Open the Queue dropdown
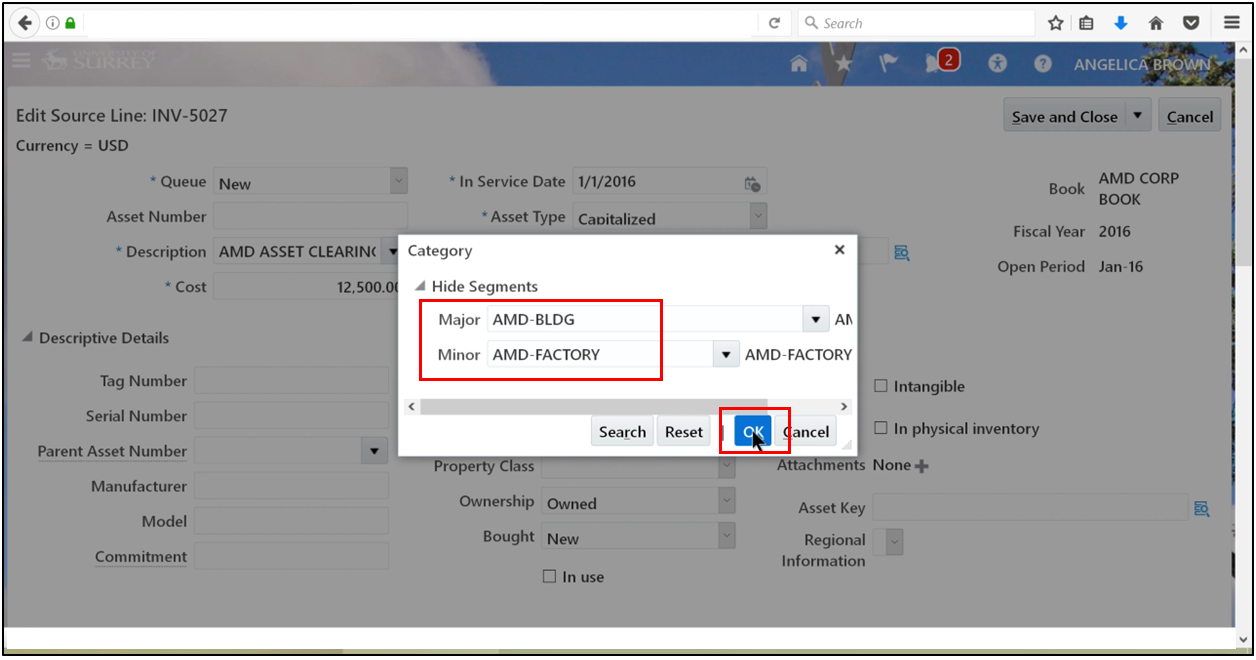The image size is (1256, 660). [397, 181]
